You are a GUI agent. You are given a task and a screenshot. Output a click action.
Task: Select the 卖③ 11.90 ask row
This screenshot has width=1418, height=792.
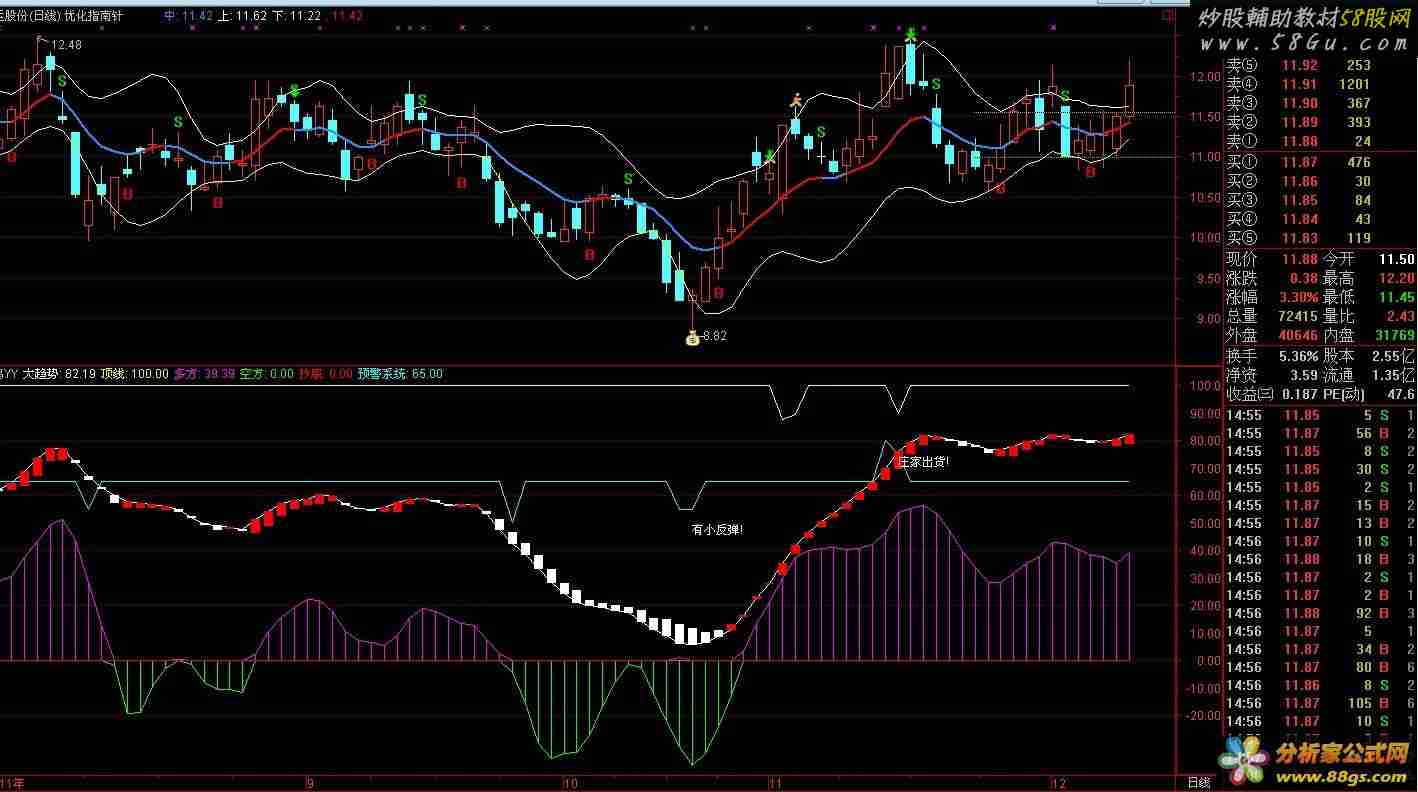tap(1321, 103)
